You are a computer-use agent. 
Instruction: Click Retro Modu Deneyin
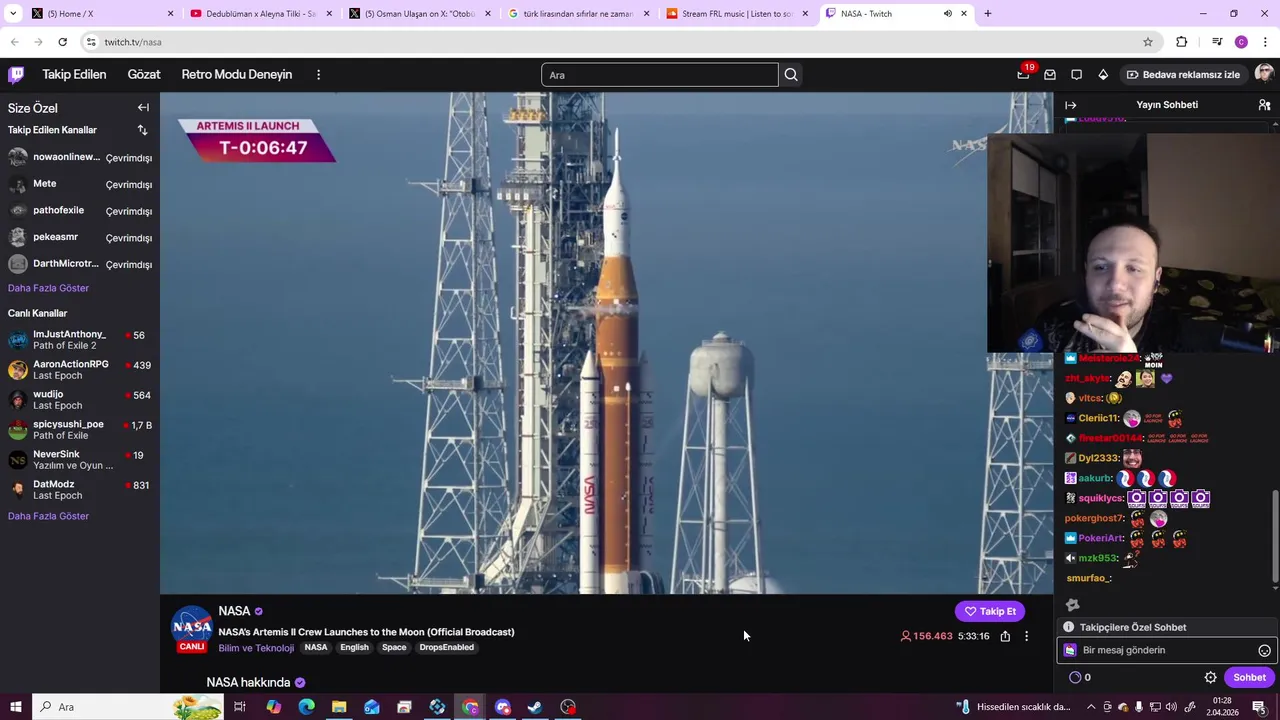tap(237, 74)
